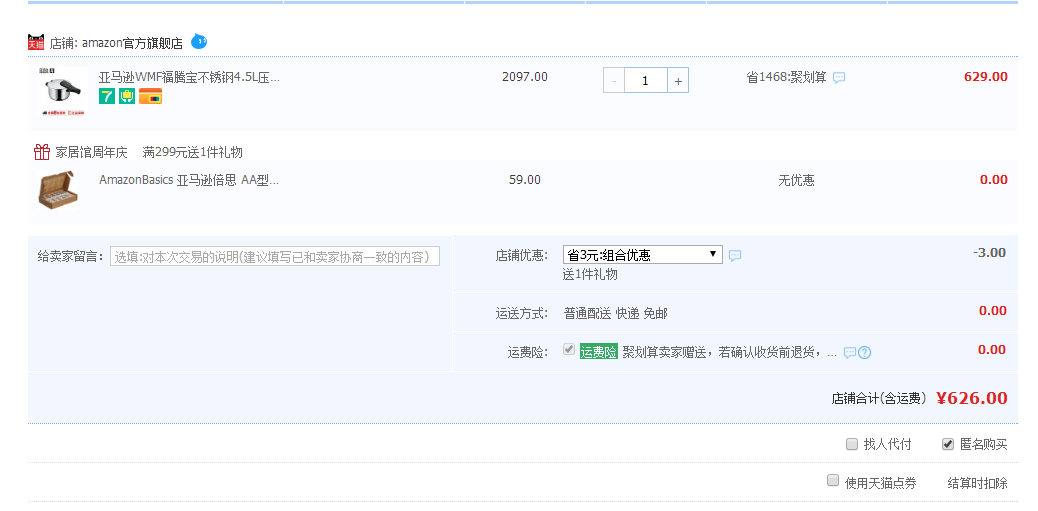The width and height of the screenshot is (1038, 511).
Task: Enable the 使用天猫点券 checkbox
Action: (833, 481)
